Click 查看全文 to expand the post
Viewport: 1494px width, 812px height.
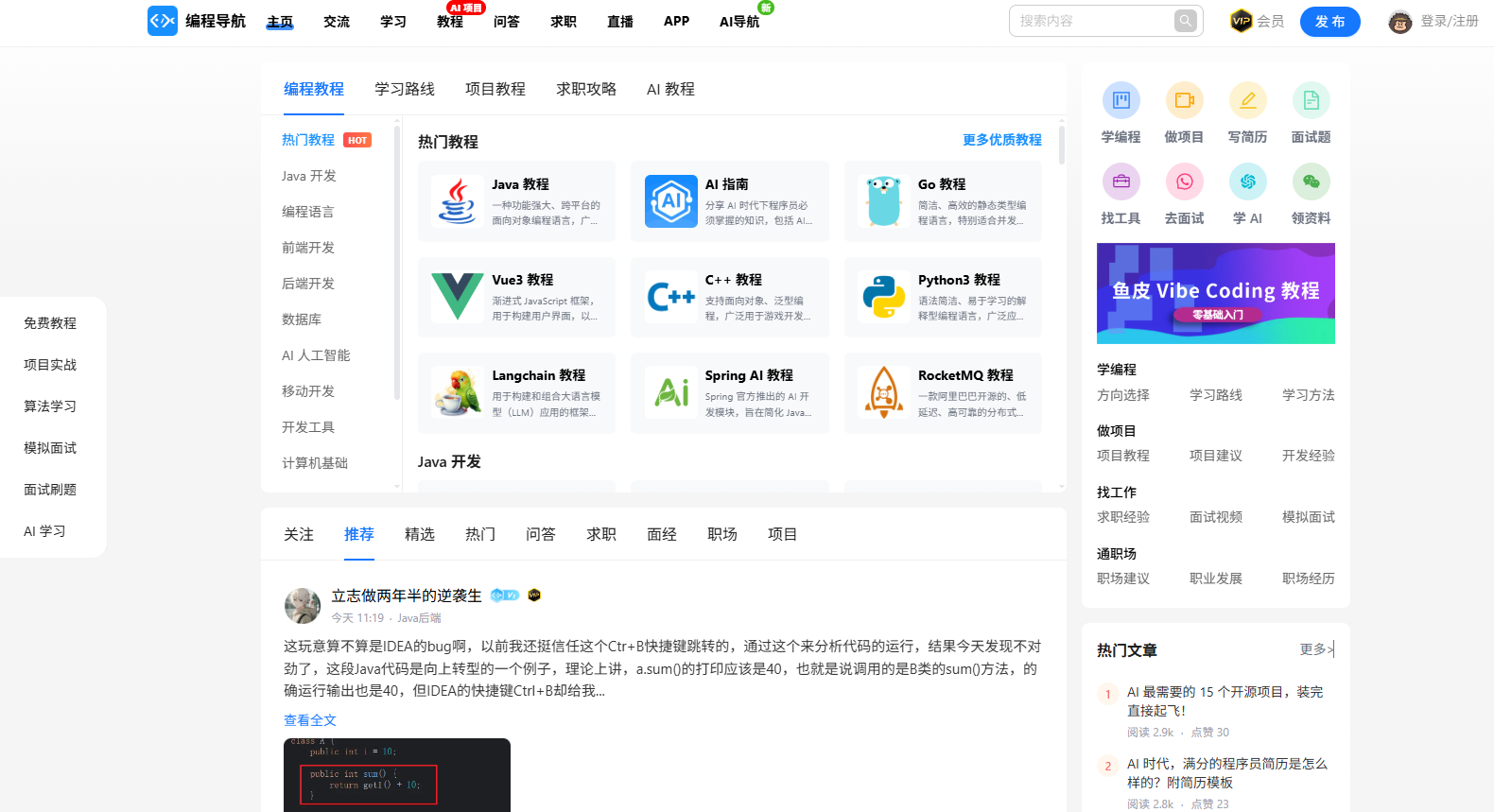[x=310, y=720]
